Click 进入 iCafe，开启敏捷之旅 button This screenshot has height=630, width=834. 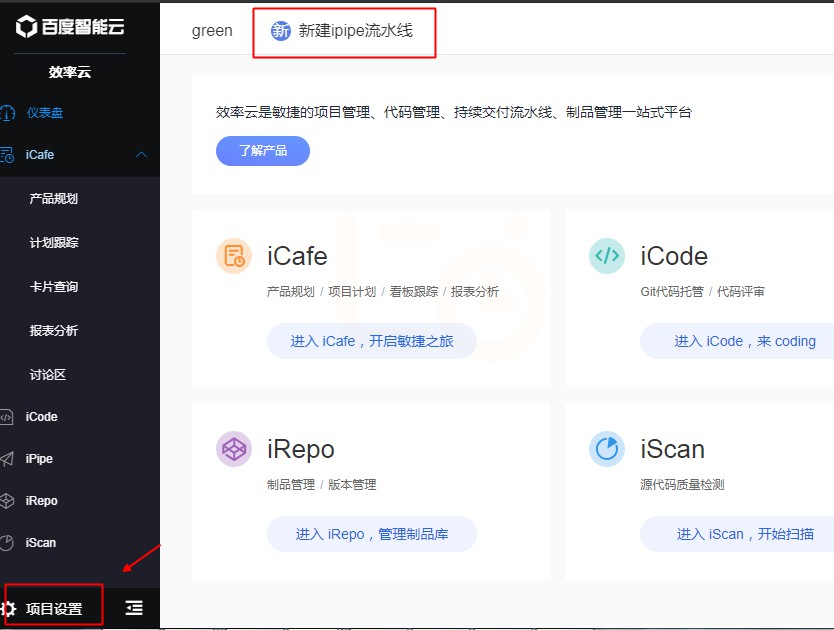(372, 341)
